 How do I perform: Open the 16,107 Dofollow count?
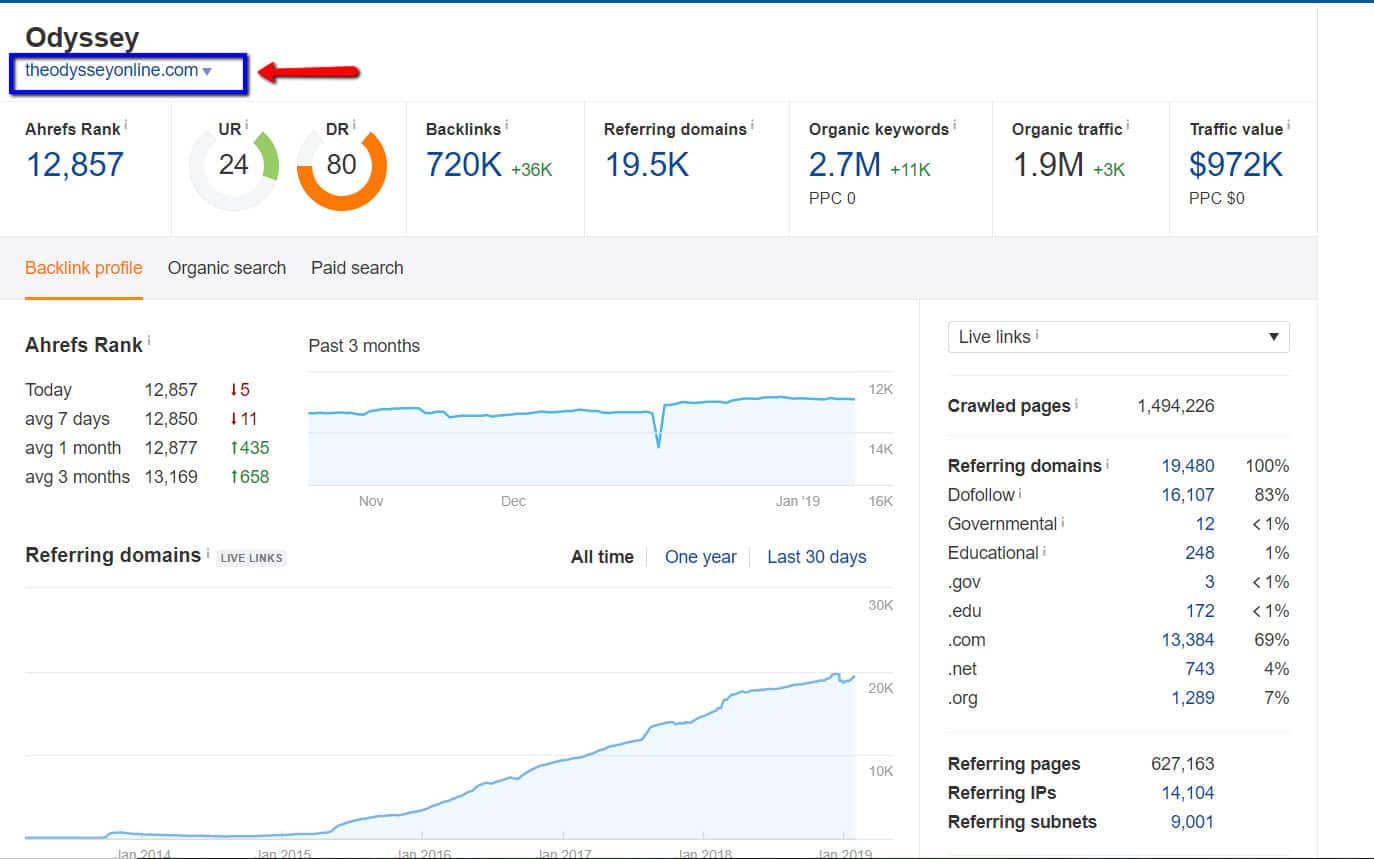click(x=1188, y=495)
